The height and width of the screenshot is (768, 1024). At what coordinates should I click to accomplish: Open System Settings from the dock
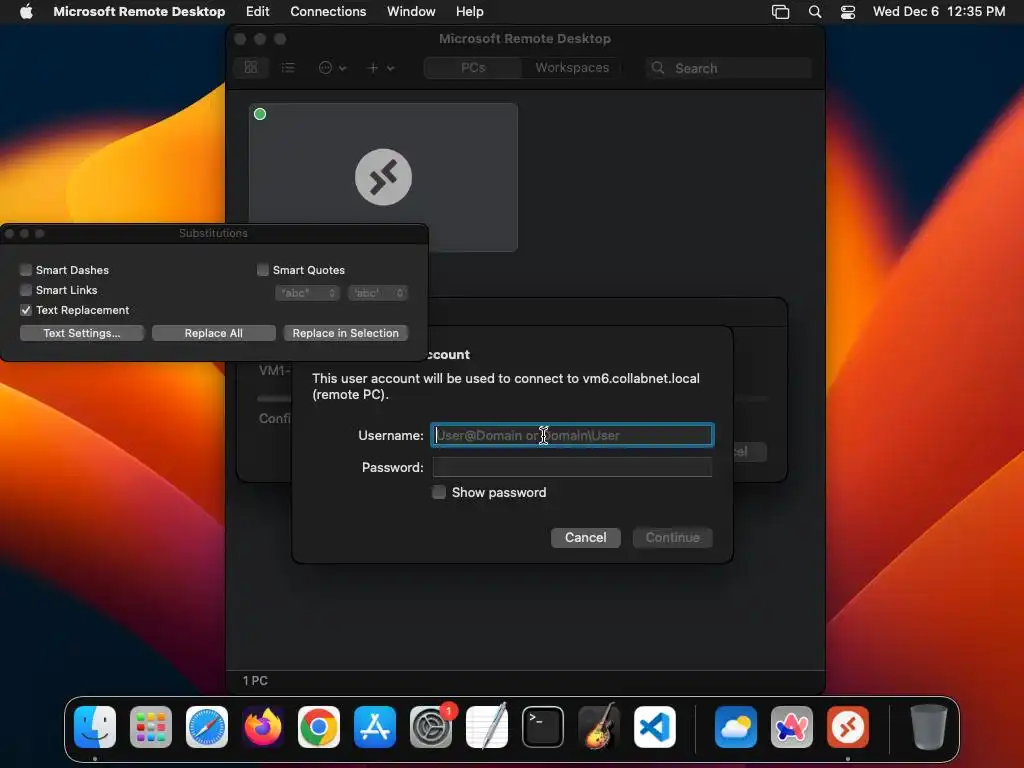[431, 727]
